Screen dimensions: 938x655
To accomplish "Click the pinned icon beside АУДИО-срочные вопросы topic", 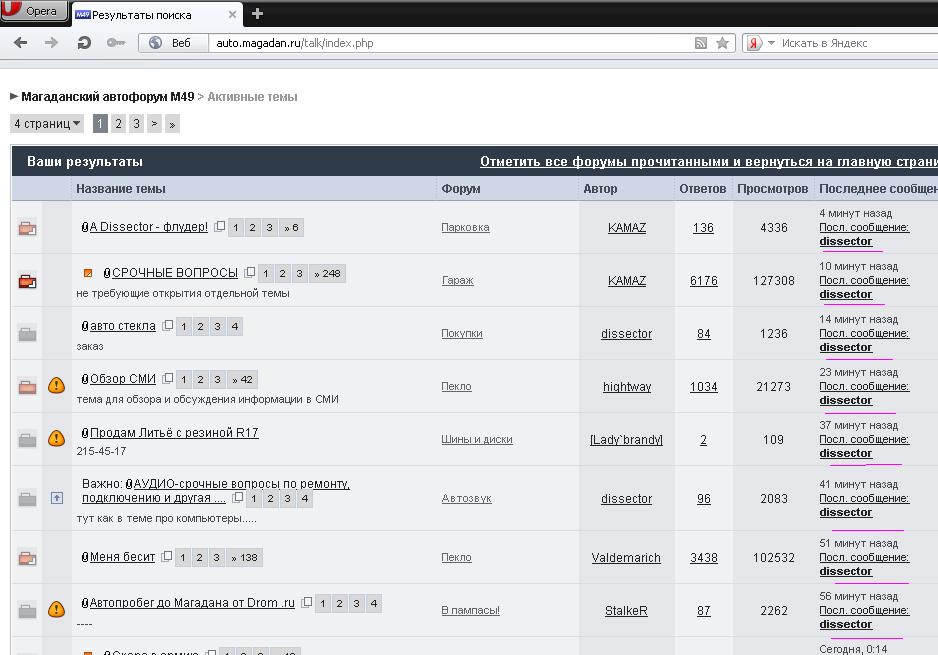I will pyautogui.click(x=57, y=498).
